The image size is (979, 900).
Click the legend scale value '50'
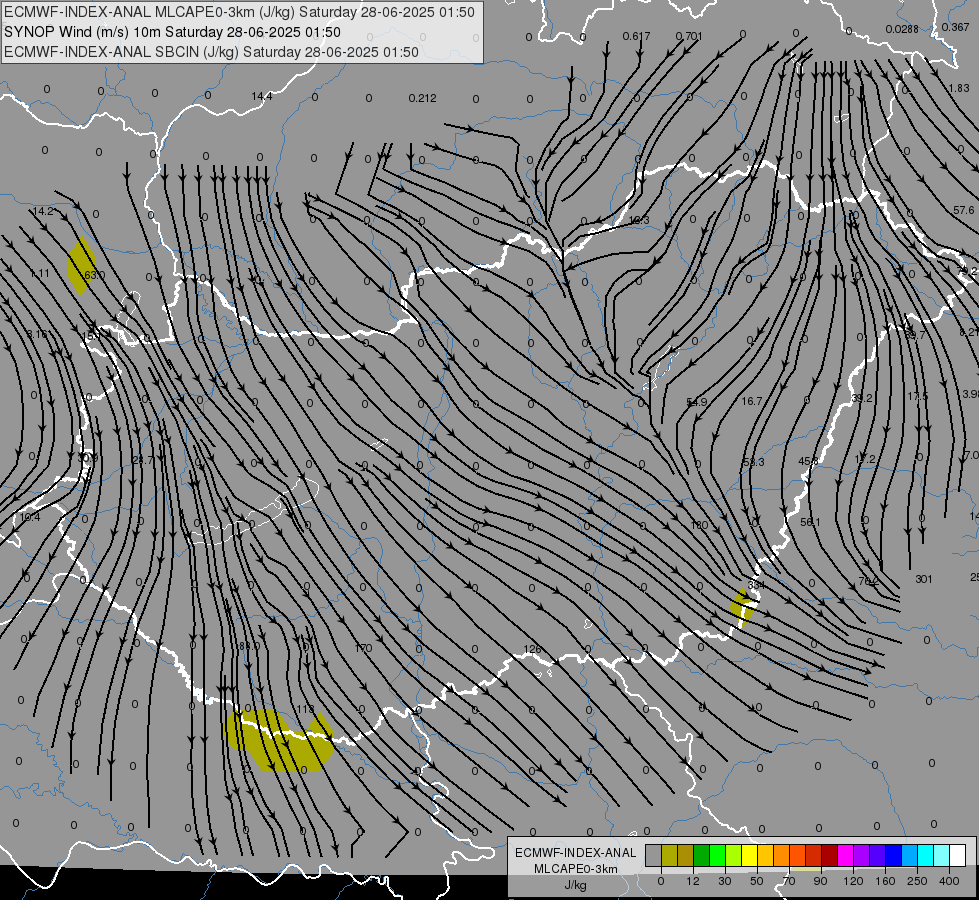click(x=757, y=881)
